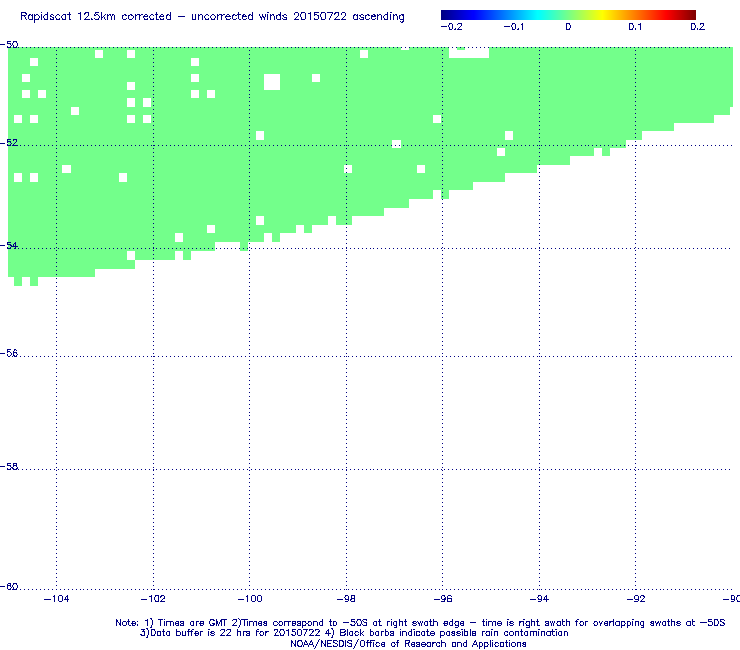Viewport: 740px width, 650px height.
Task: Click the '-0.1' colorbar label
Action: point(513,27)
